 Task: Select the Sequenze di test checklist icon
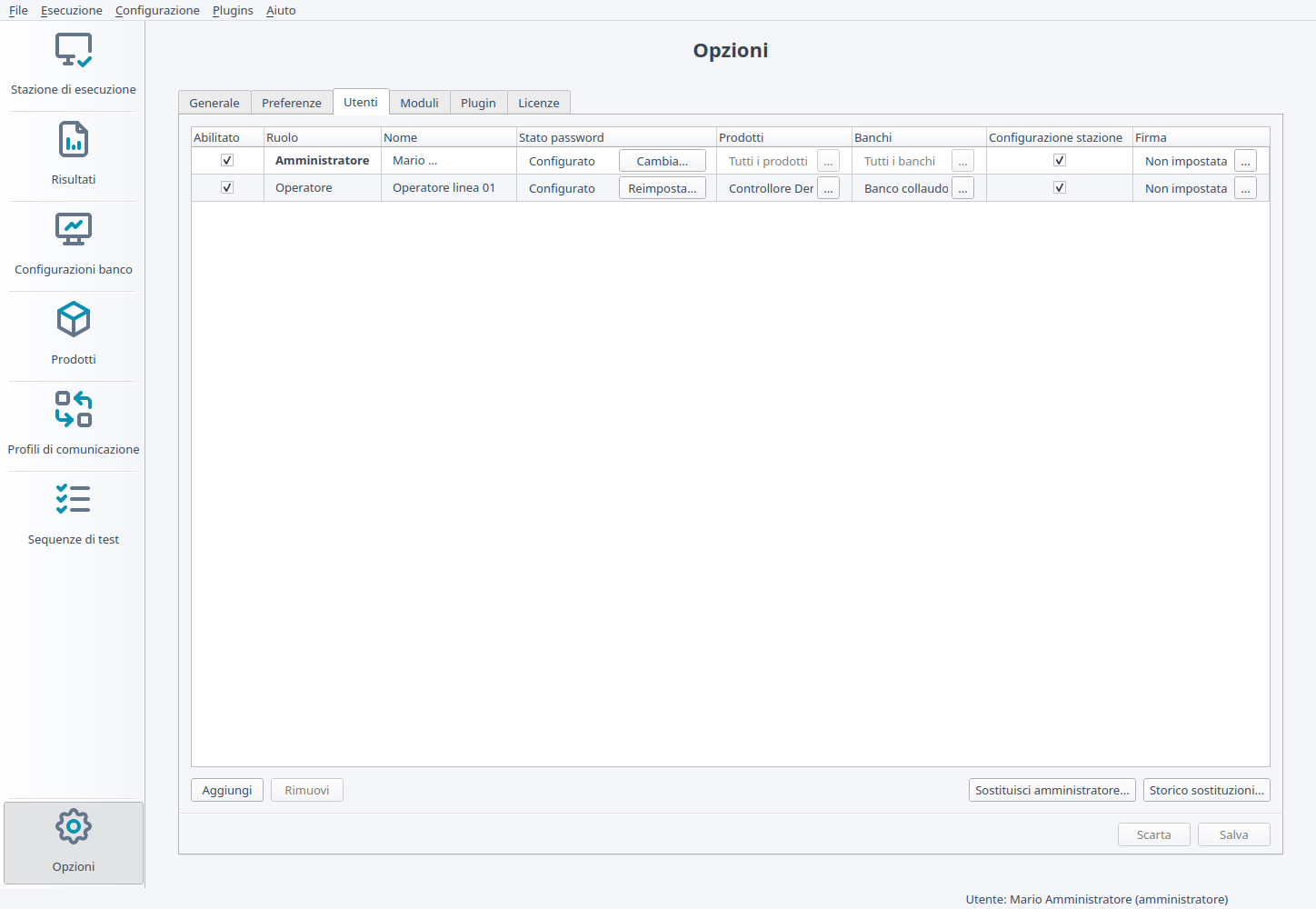74,499
